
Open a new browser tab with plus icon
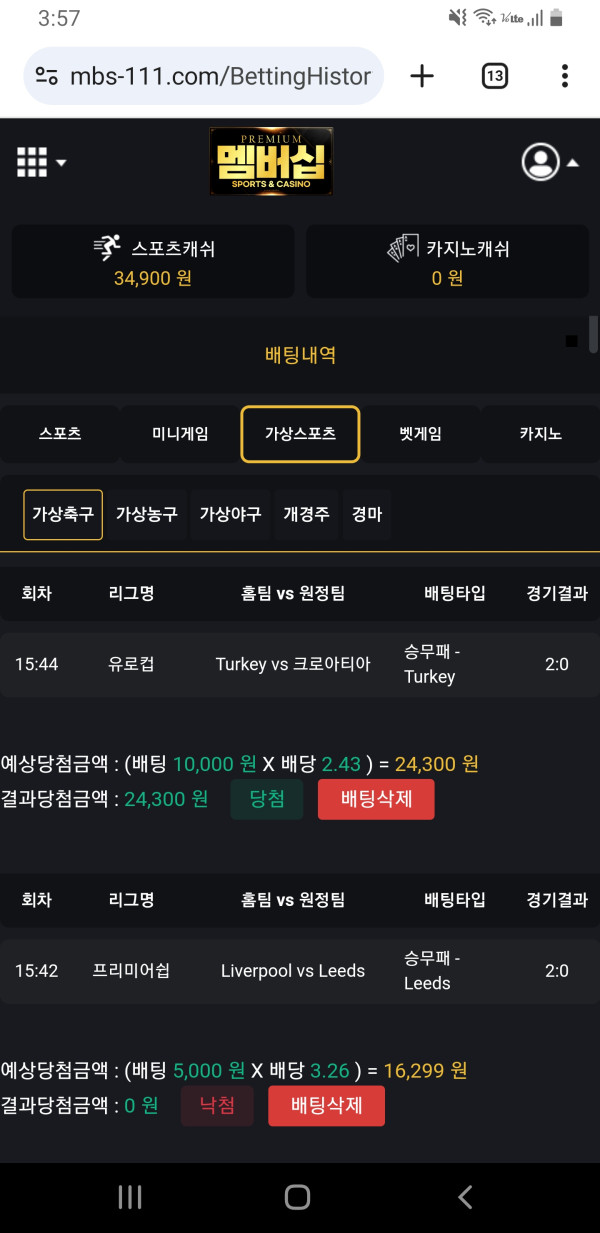[421, 75]
